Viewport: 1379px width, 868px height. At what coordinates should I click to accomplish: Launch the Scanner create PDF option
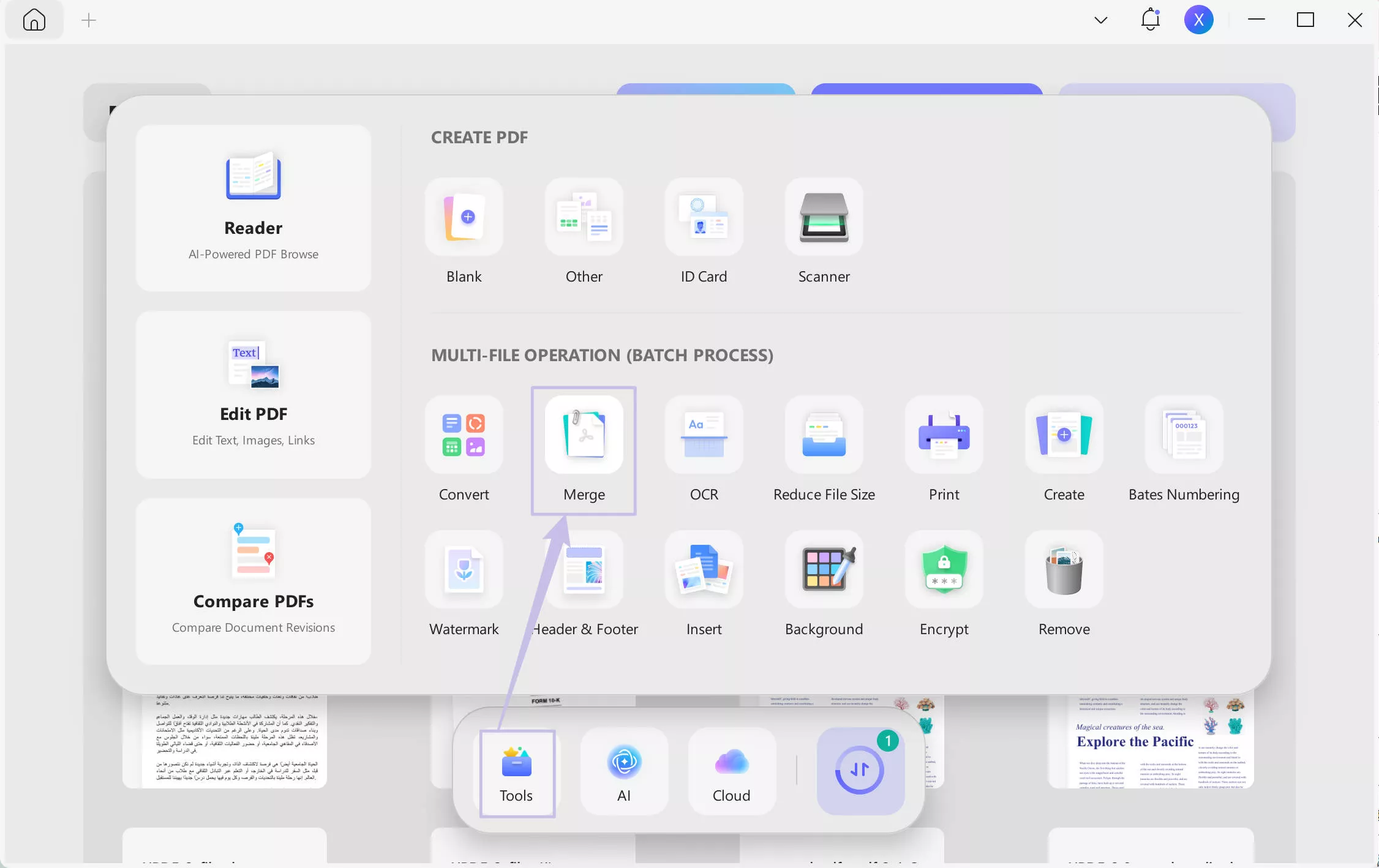pyautogui.click(x=824, y=217)
